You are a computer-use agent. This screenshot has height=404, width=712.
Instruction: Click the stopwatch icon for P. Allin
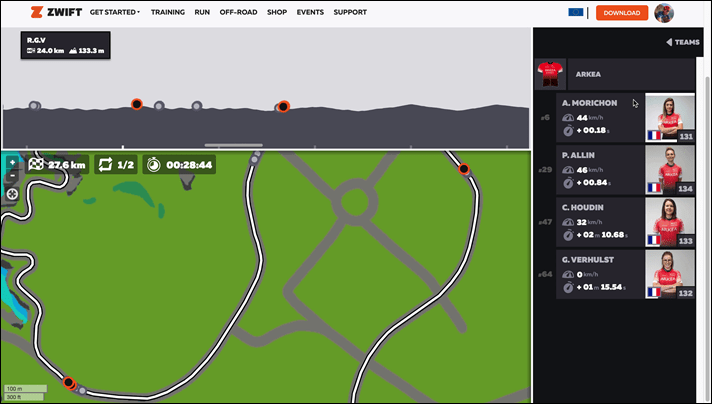click(568, 183)
